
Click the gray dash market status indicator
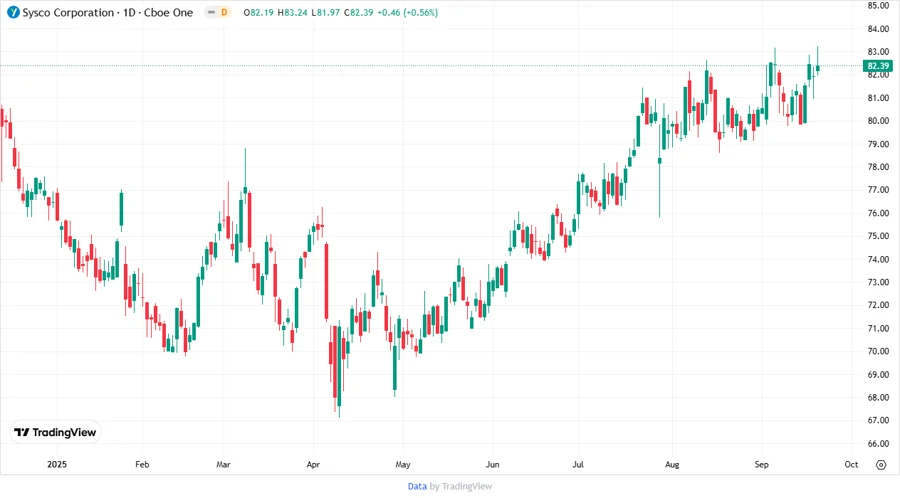[211, 13]
